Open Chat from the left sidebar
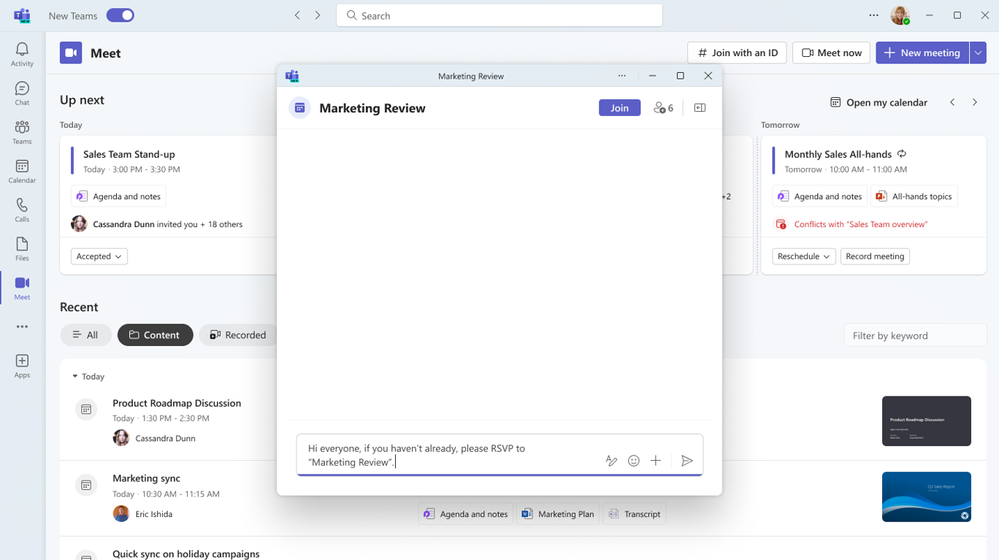 click(x=22, y=93)
